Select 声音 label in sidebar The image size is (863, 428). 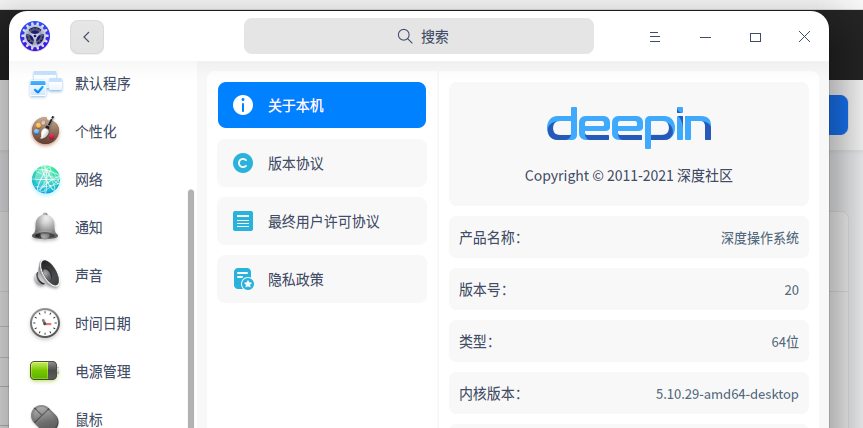click(x=89, y=276)
